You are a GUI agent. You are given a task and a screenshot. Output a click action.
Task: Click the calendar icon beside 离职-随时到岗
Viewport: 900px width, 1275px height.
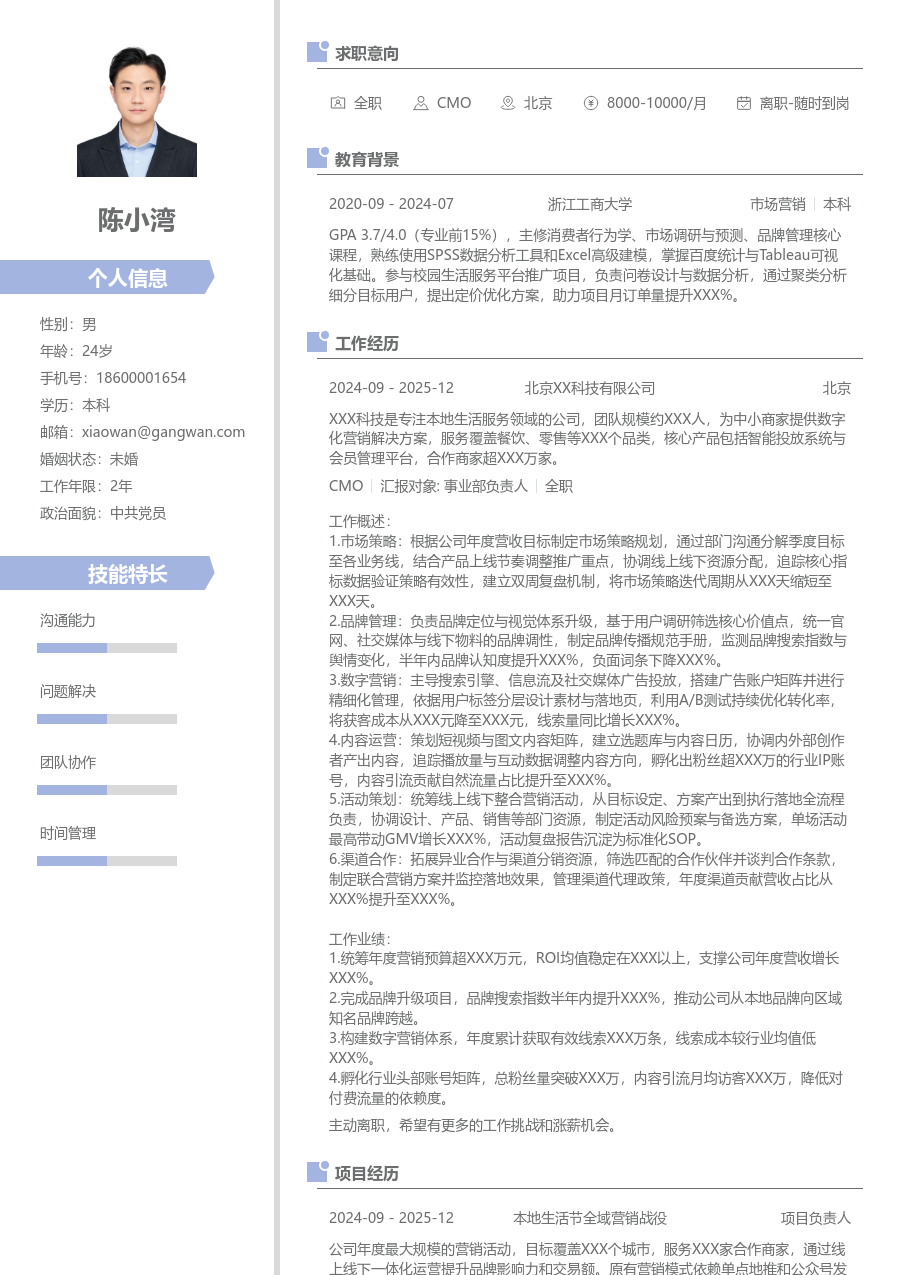click(x=744, y=103)
